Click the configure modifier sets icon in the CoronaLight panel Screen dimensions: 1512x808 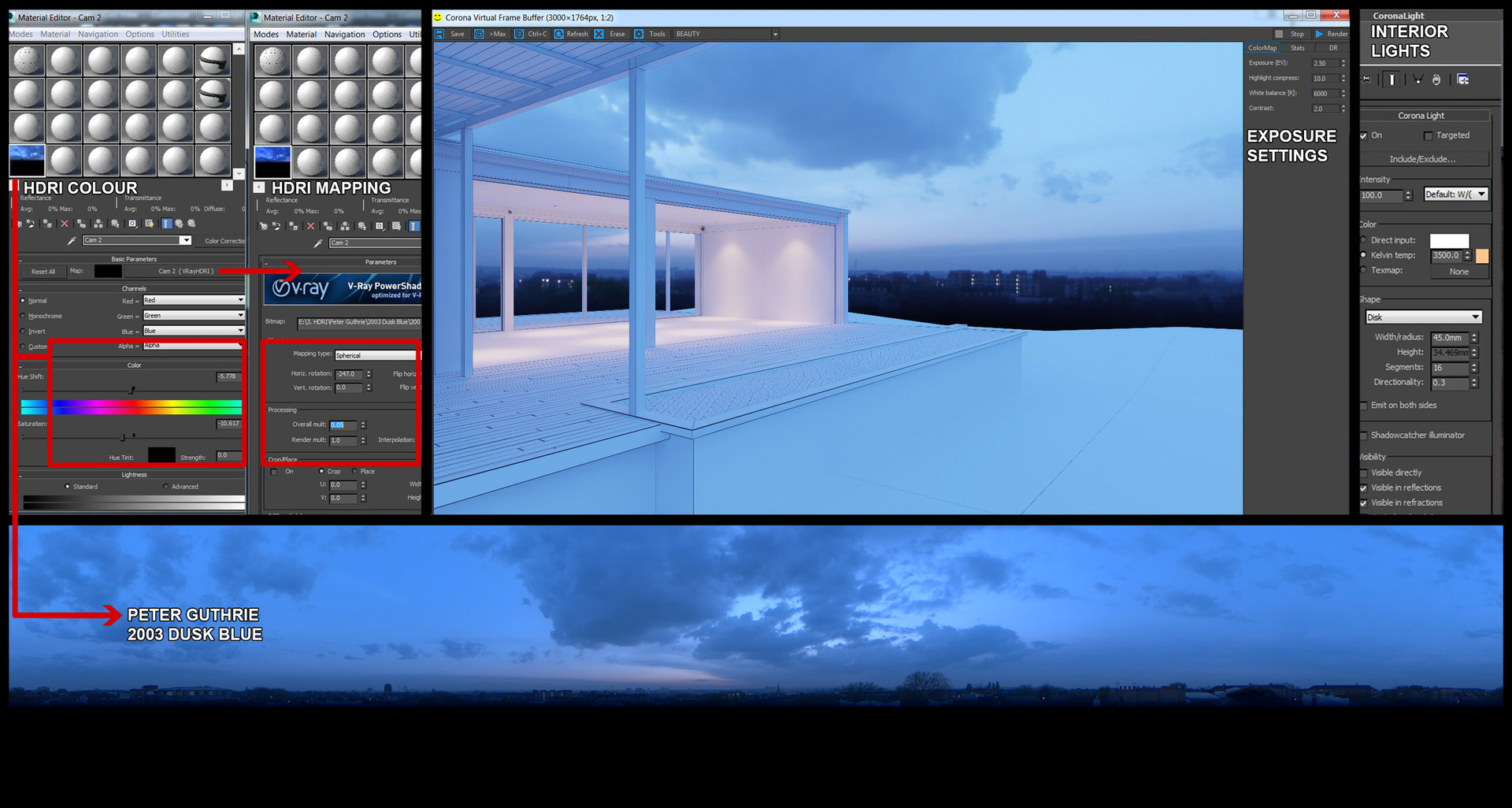pos(1462,80)
